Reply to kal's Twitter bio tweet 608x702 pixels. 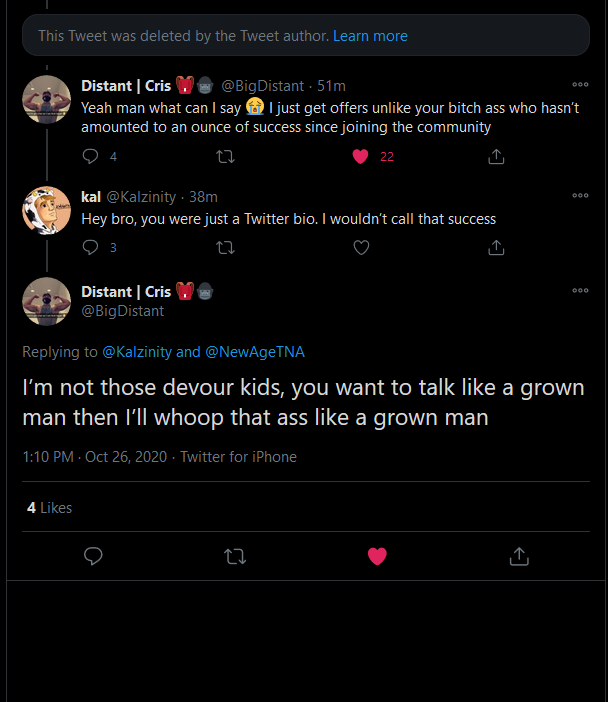(91, 247)
